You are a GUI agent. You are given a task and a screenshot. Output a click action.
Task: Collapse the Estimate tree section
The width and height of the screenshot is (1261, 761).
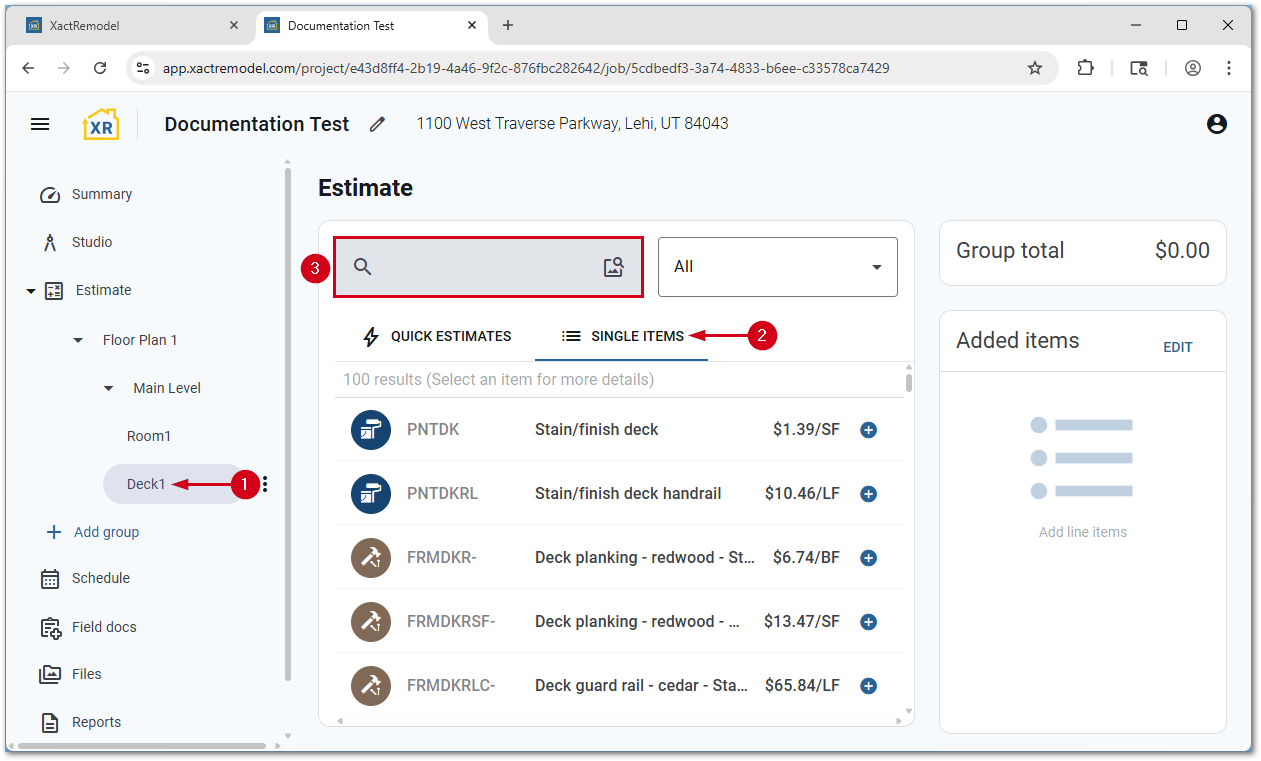point(30,290)
